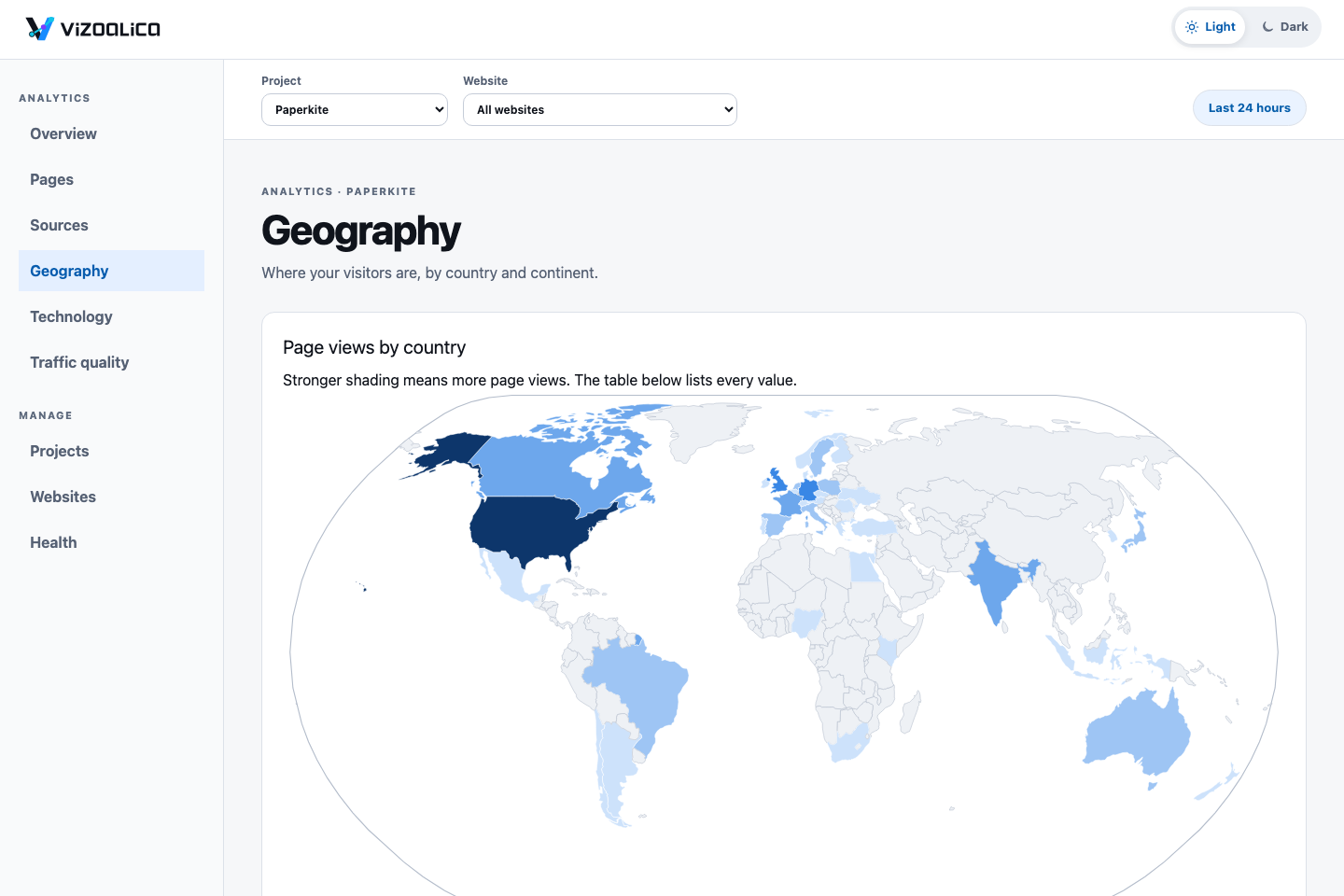This screenshot has height=896, width=1344.
Task: Go to Projects under Manage
Action: point(111,451)
